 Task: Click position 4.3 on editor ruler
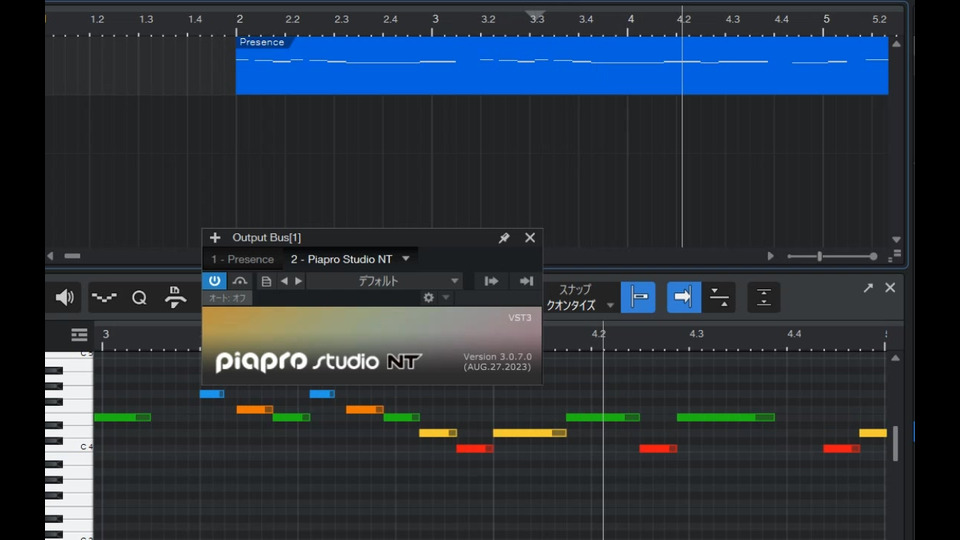(x=696, y=334)
